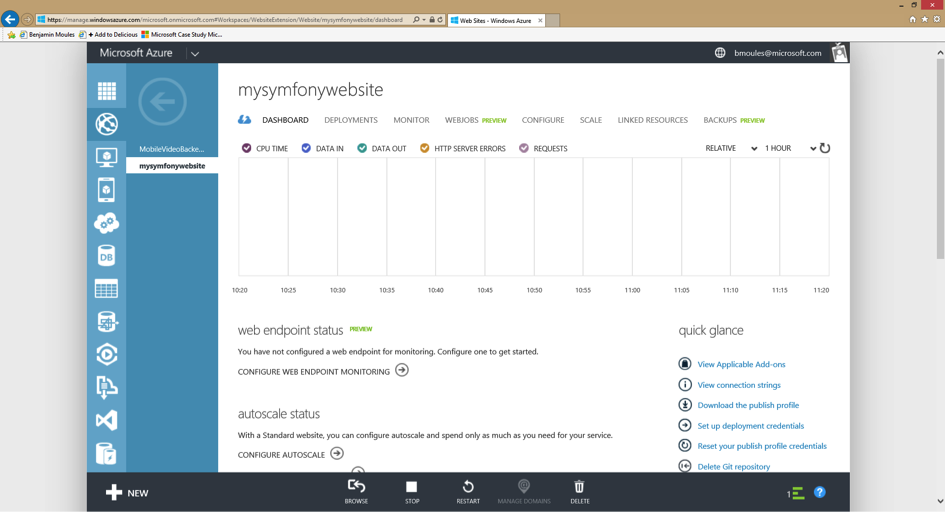This screenshot has width=945, height=512.
Task: Open address bar search dropdown arrow
Action: coord(424,20)
